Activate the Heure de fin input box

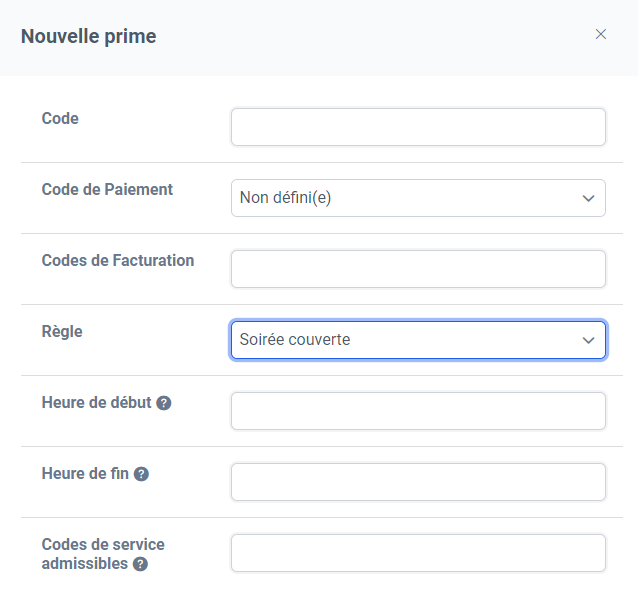tap(418, 482)
